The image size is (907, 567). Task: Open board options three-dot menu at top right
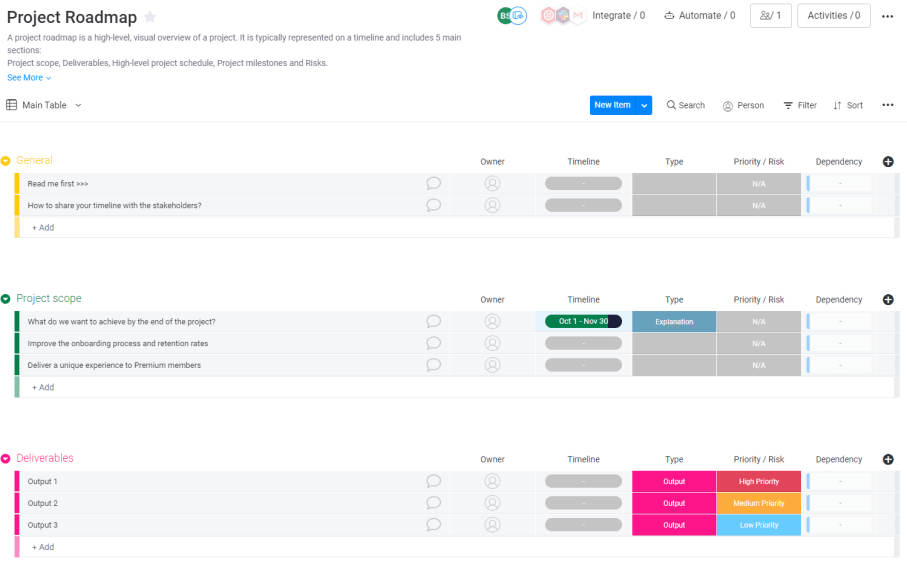click(887, 16)
